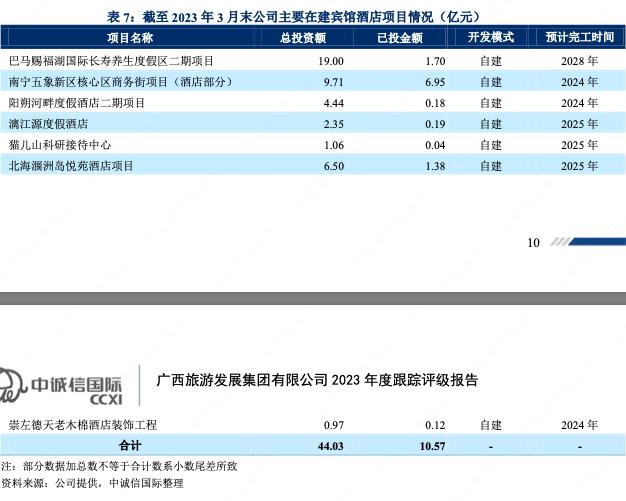626x501 pixels.
Task: Click '自建' in the 漓江源度假酒店 row
Action: tap(491, 124)
